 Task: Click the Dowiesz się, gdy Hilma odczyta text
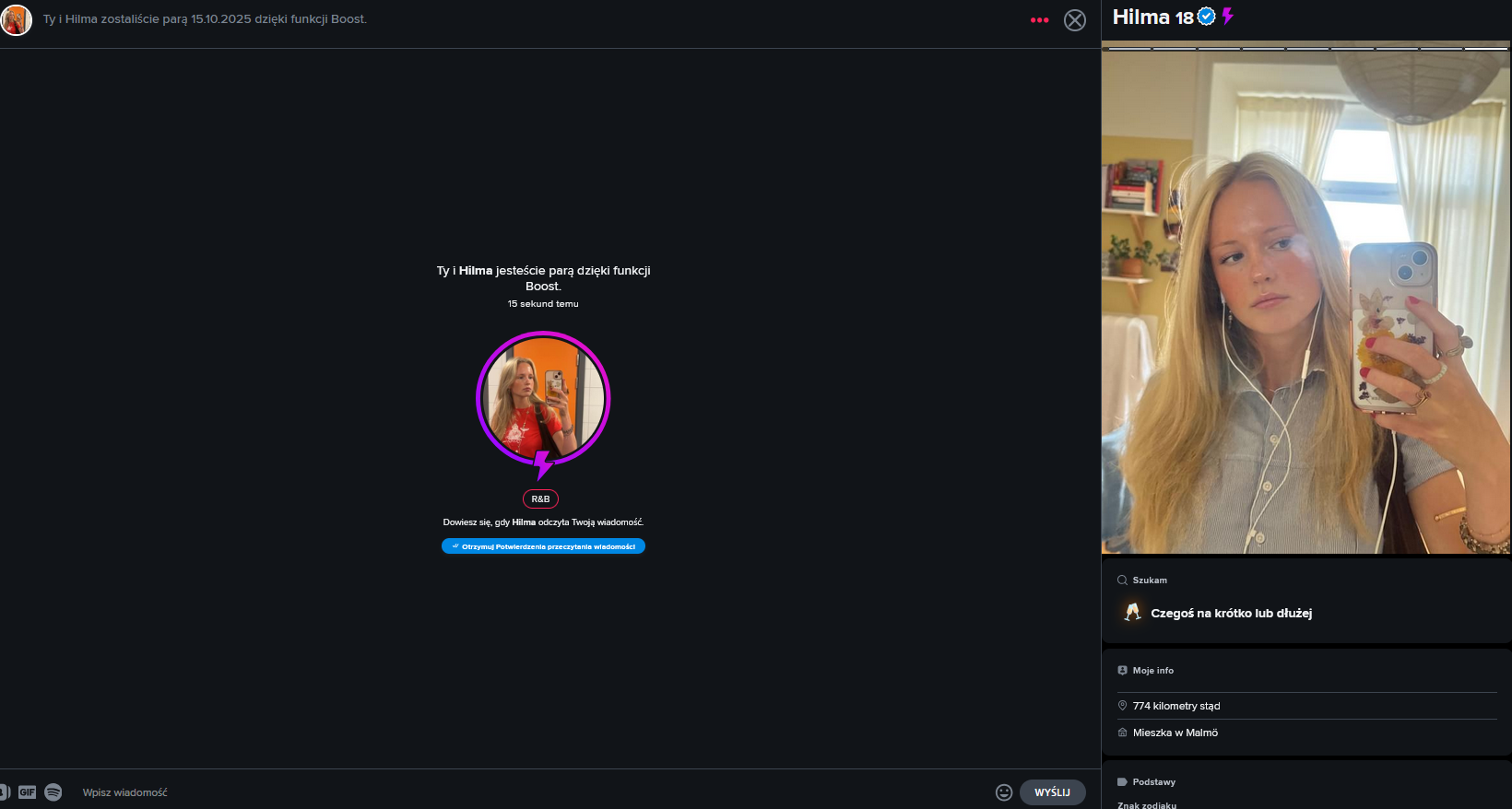543,522
